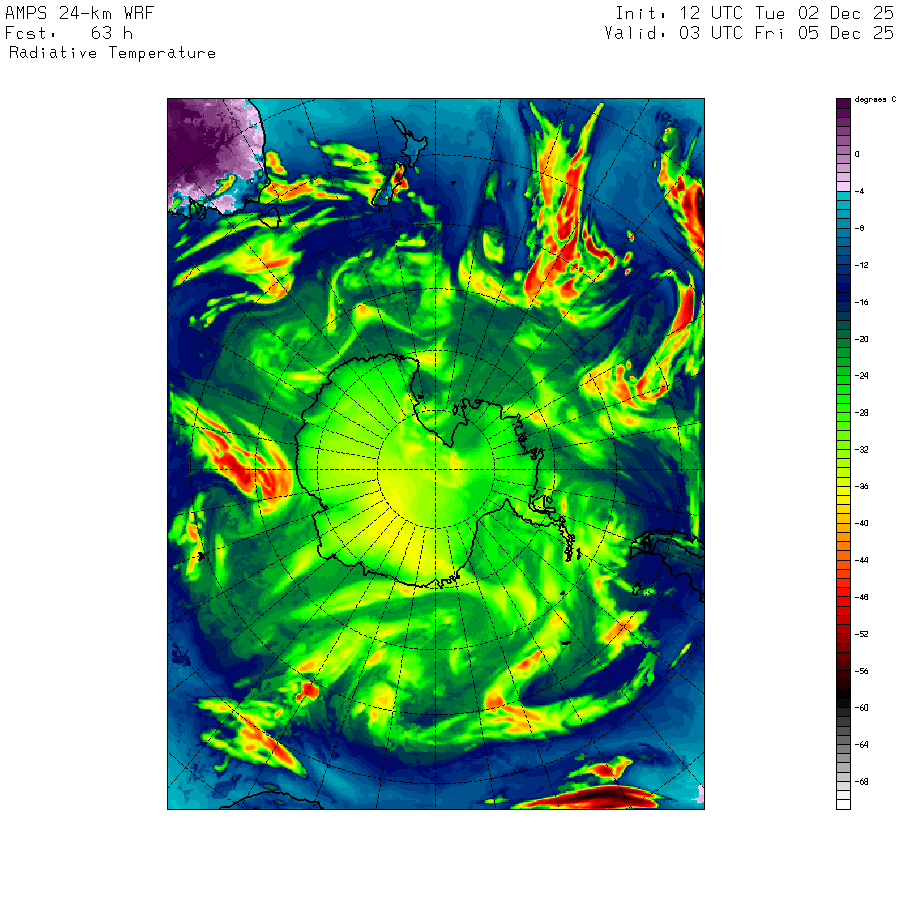Click the purple Australia region in the map corner
The height and width of the screenshot is (900, 900).
205,140
